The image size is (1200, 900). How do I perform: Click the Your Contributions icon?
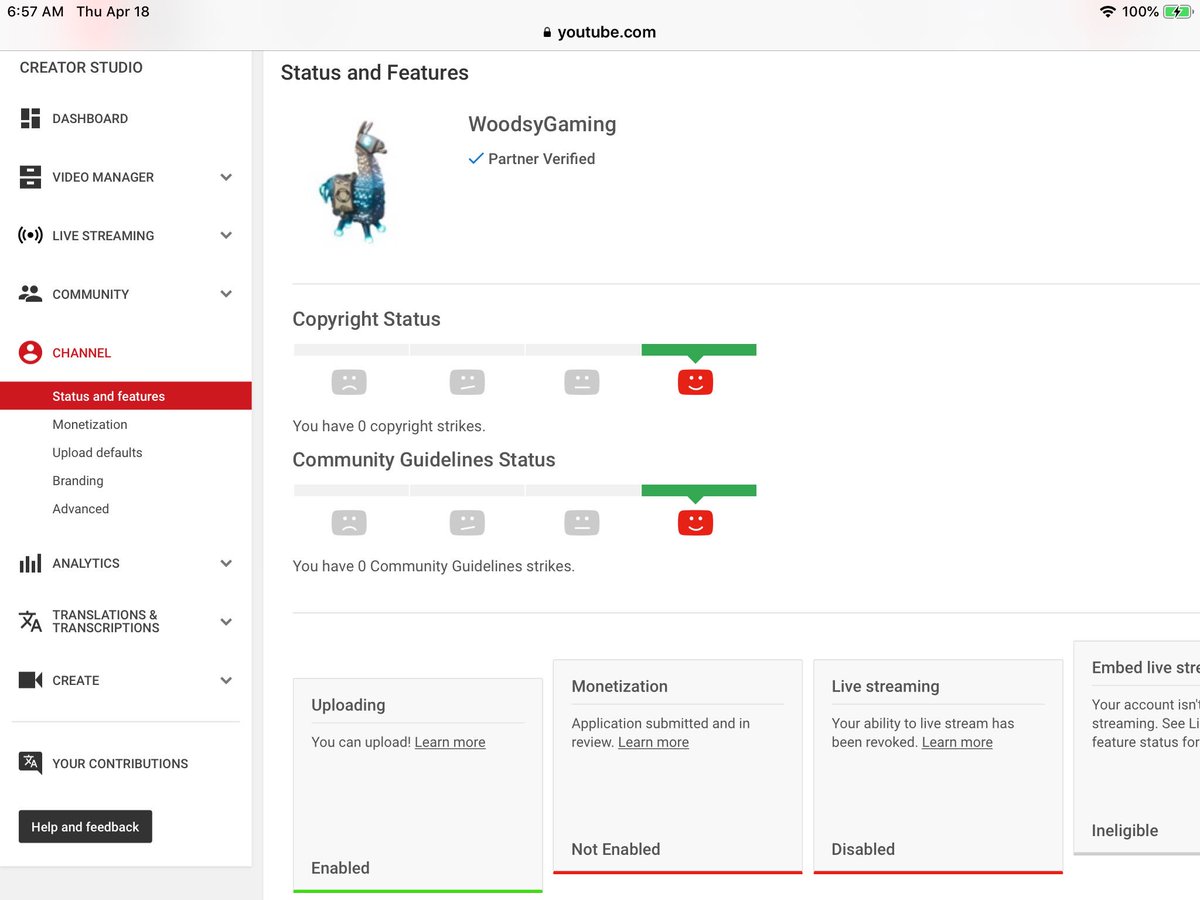tap(30, 763)
